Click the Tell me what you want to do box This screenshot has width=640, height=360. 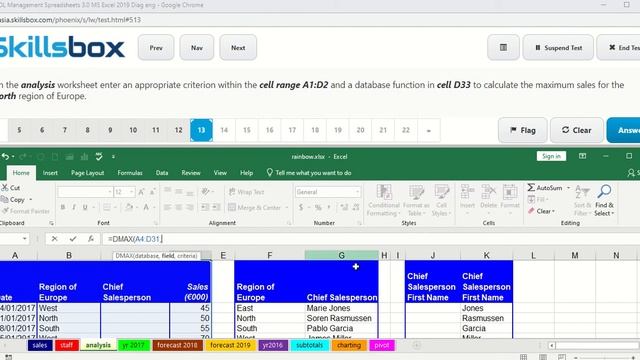[x=309, y=173]
